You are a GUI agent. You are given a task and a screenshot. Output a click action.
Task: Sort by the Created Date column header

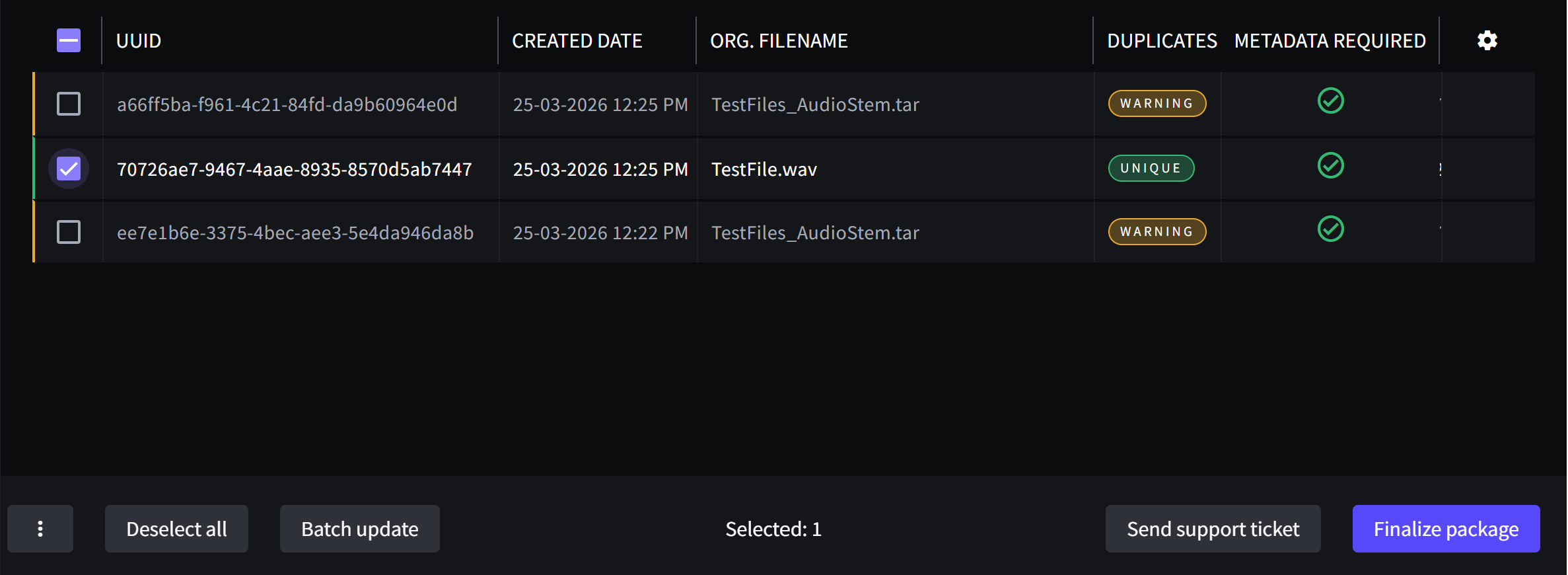(577, 41)
